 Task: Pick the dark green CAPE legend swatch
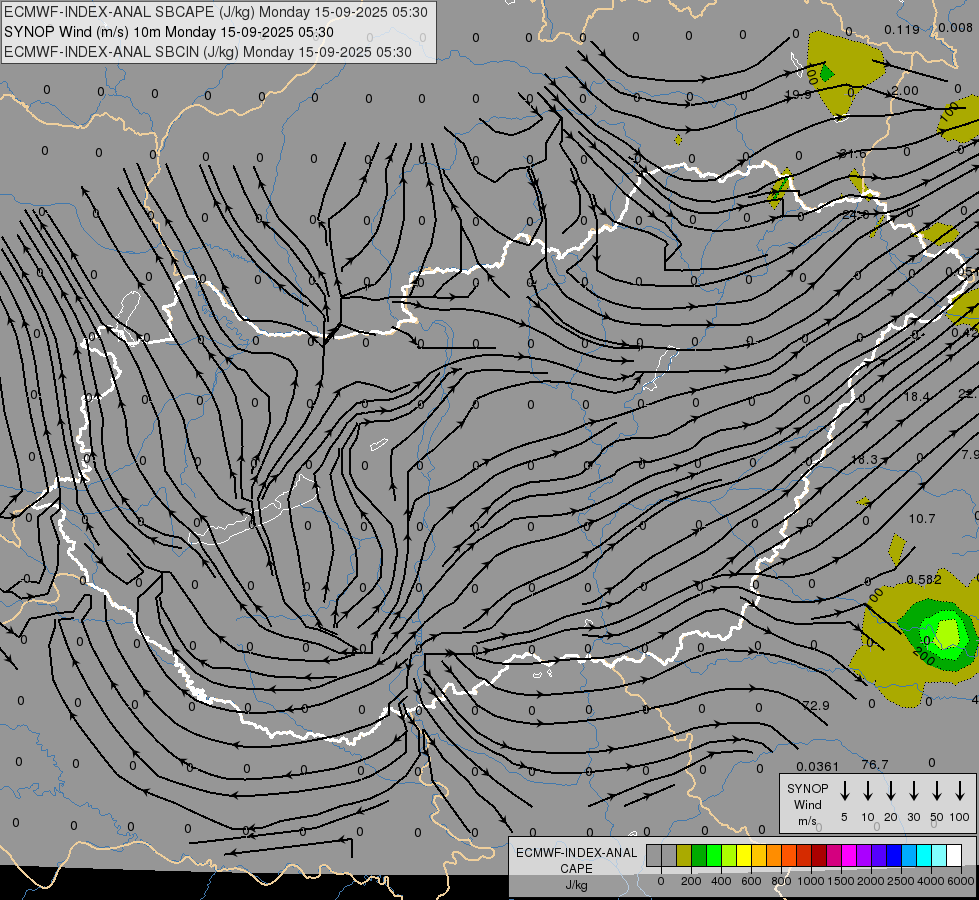pos(699,856)
